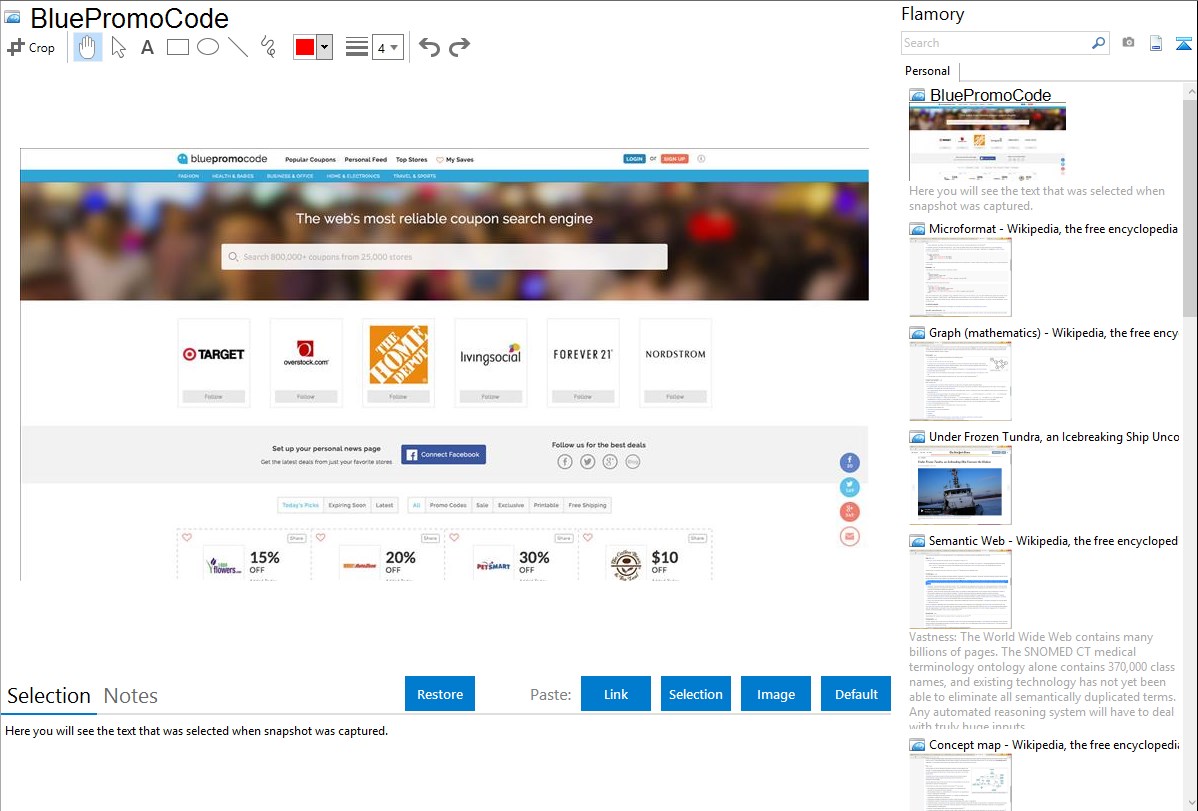Undo the last annotation
The width and height of the screenshot is (1198, 811).
(429, 47)
